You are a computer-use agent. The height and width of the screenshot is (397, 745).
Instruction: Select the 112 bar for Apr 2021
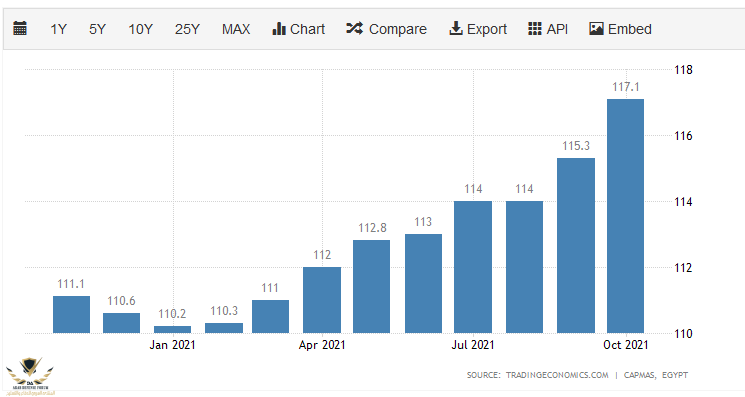pyautogui.click(x=322, y=300)
